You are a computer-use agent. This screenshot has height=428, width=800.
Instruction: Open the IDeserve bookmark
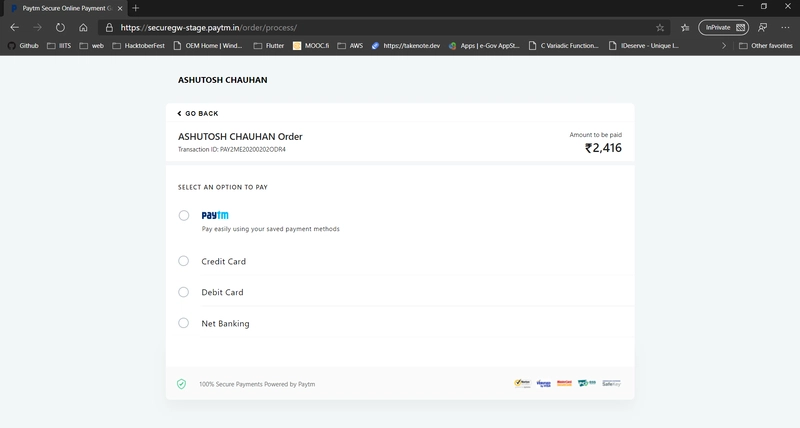coord(644,45)
